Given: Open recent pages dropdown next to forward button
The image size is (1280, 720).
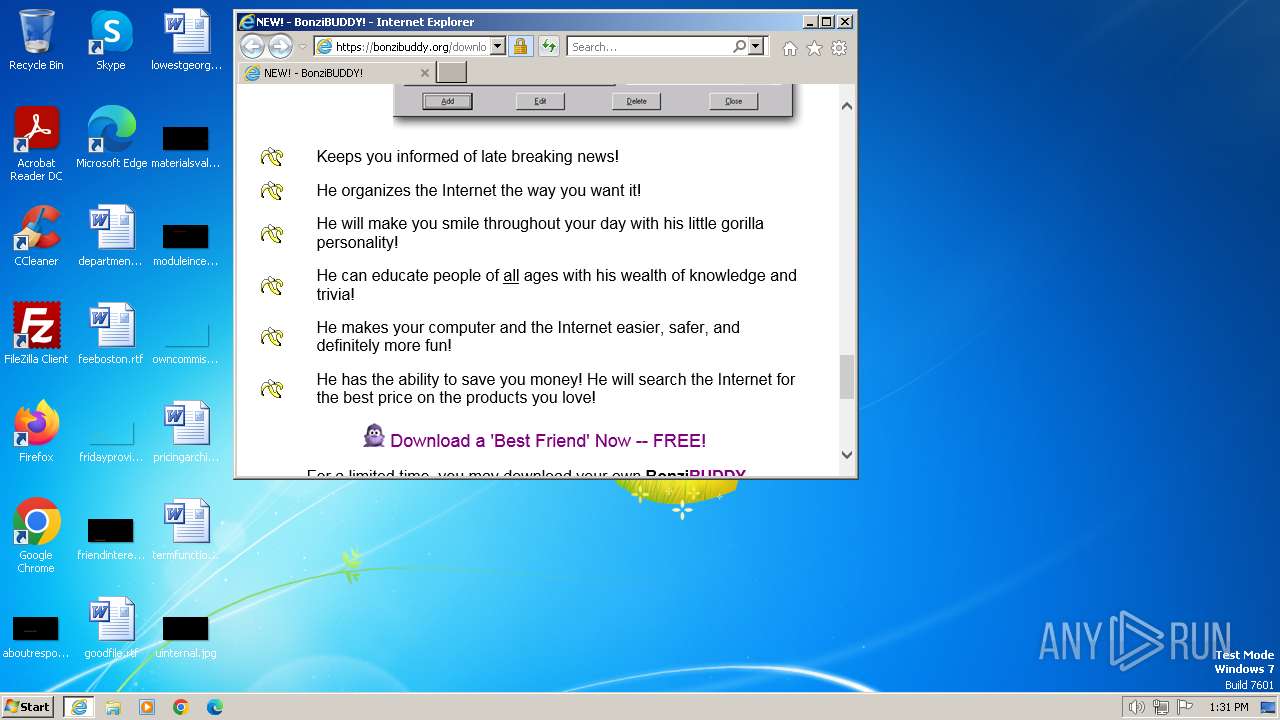Looking at the screenshot, I should tap(303, 47).
